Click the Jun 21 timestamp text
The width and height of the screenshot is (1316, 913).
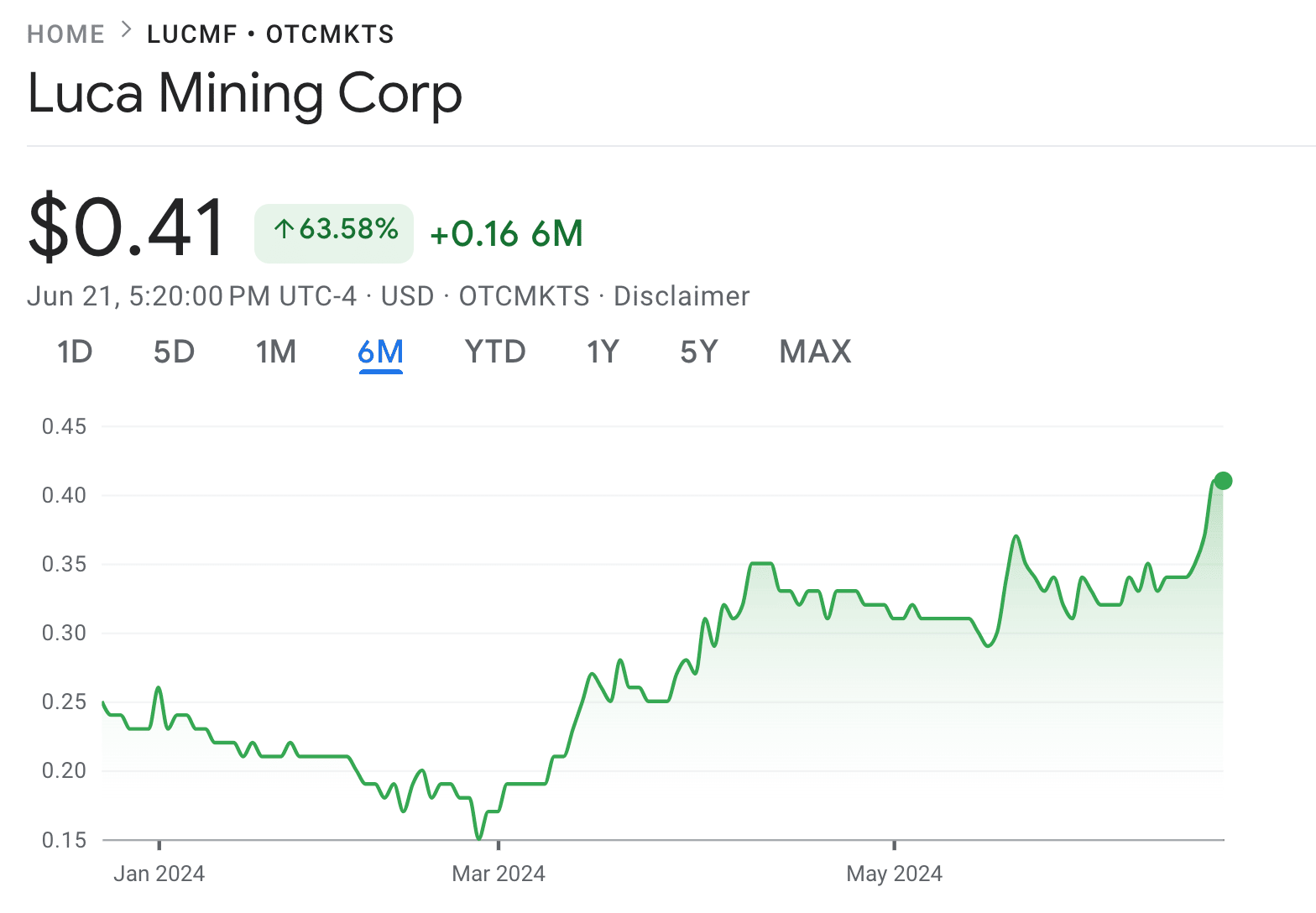[x=191, y=296]
